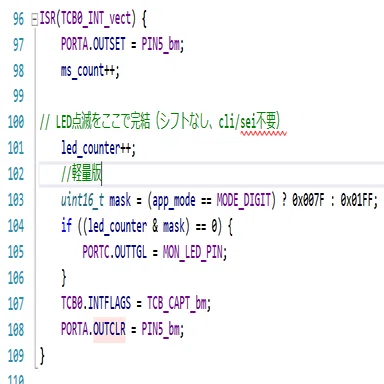Click TCB0.INTFLAGS on line 107

pyautogui.click(x=96, y=304)
